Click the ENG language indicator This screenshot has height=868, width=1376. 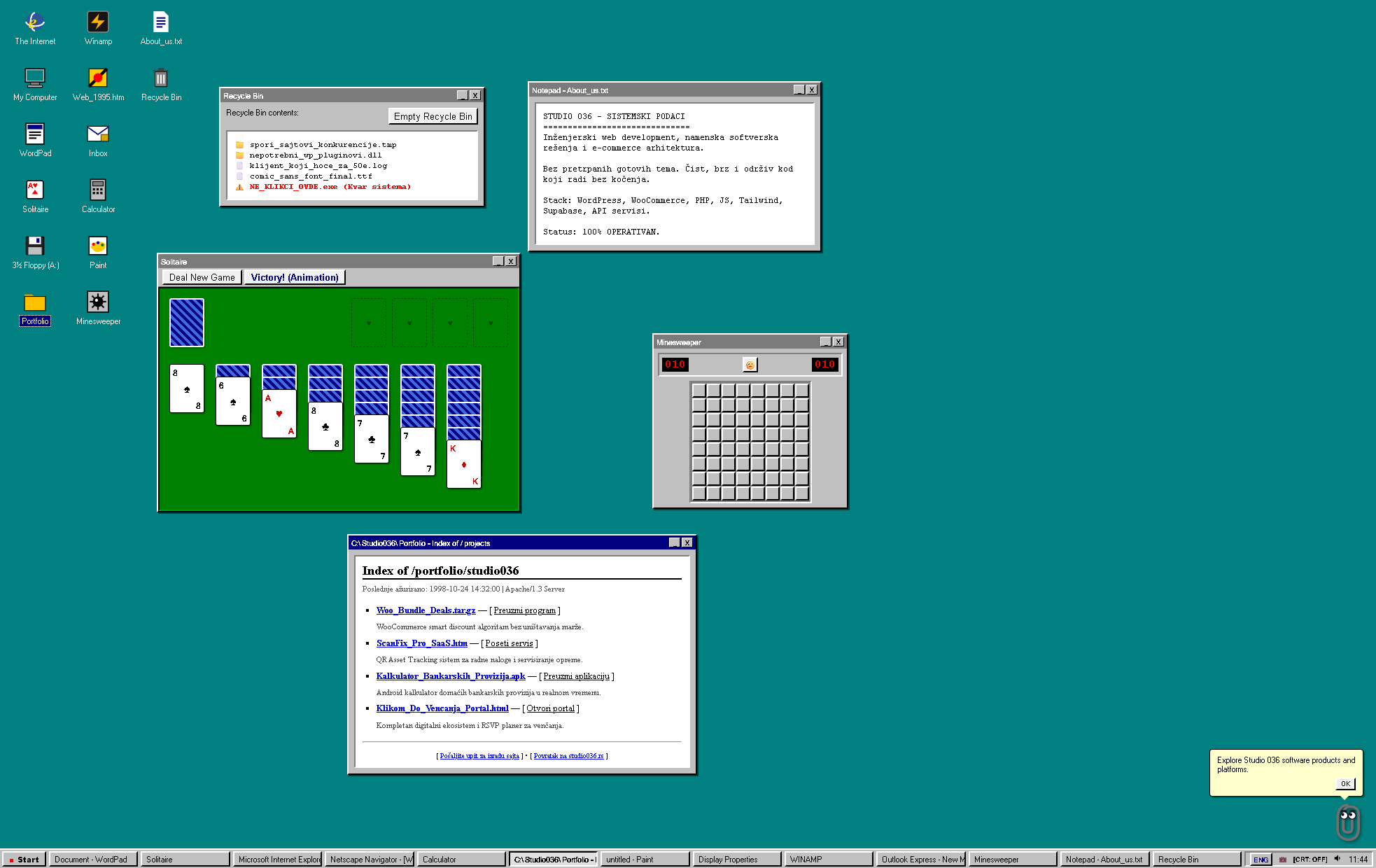click(x=1261, y=860)
